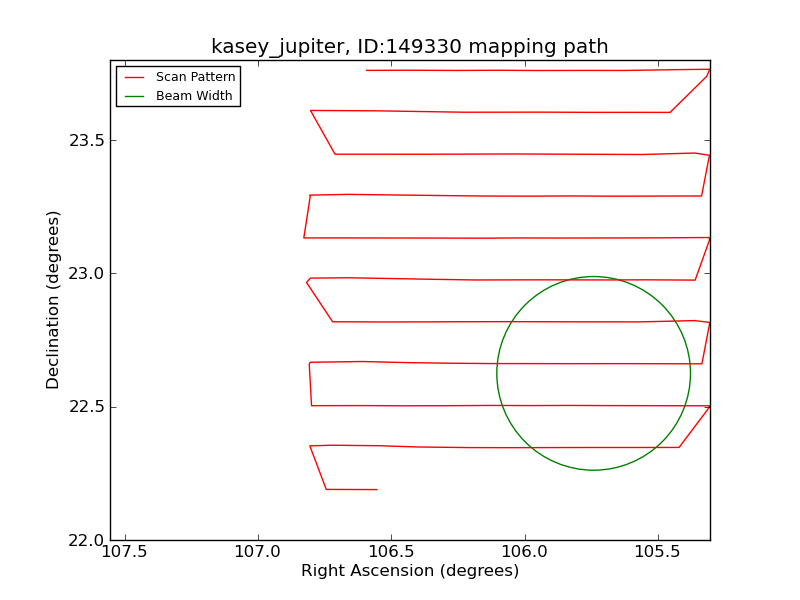Select the 23.0 y-axis tick label
800x600 pixels.
point(85,273)
